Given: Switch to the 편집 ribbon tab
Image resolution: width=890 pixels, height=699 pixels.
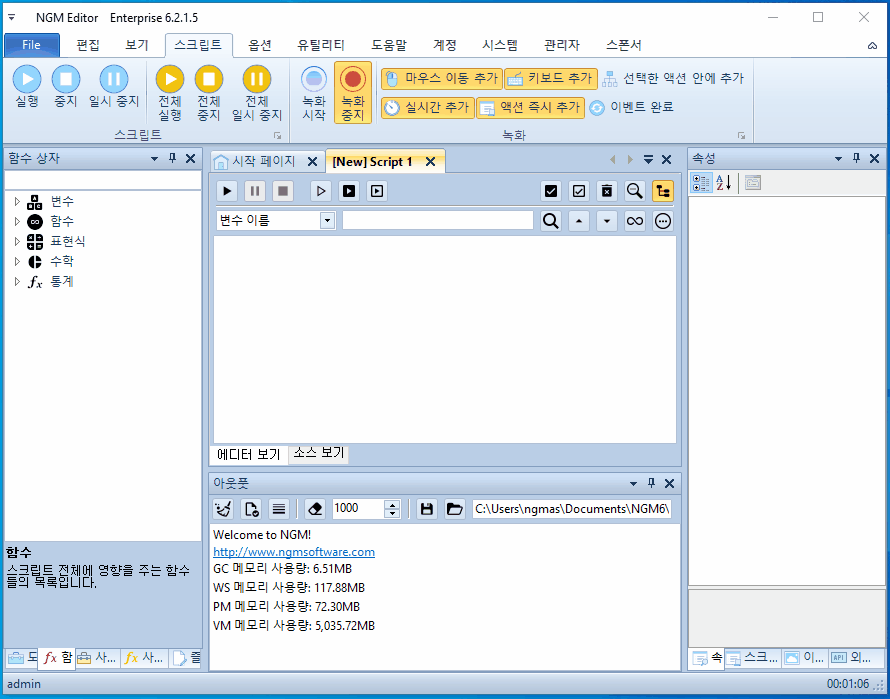Looking at the screenshot, I should [88, 45].
